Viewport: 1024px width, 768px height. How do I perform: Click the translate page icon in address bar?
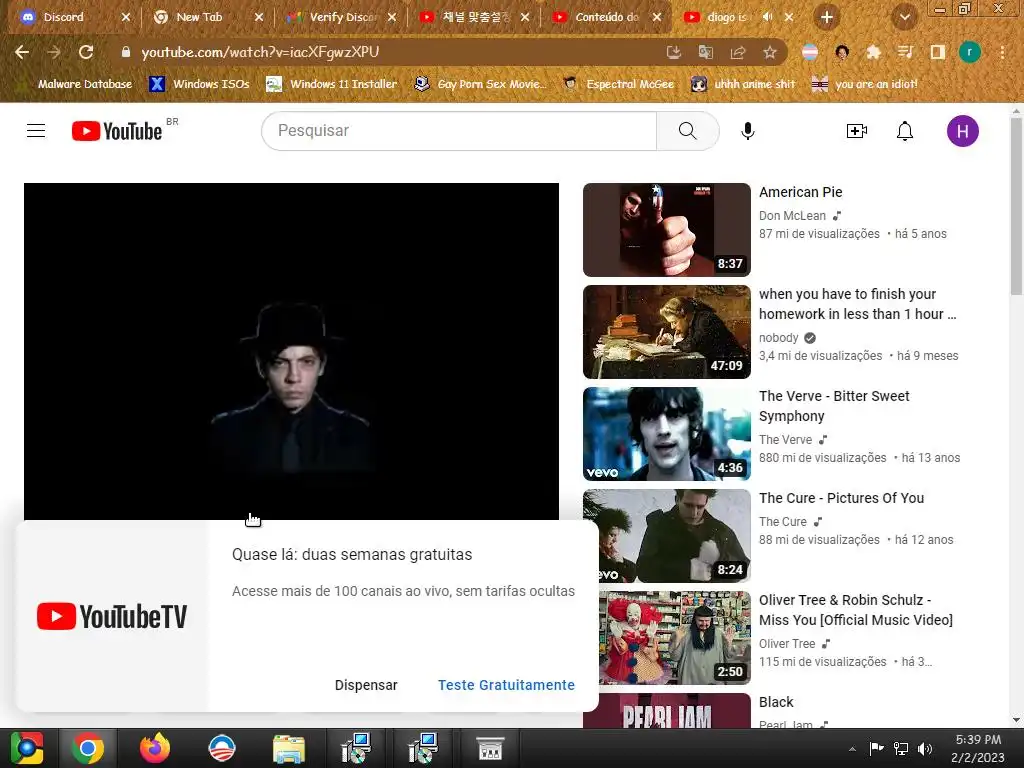[706, 52]
